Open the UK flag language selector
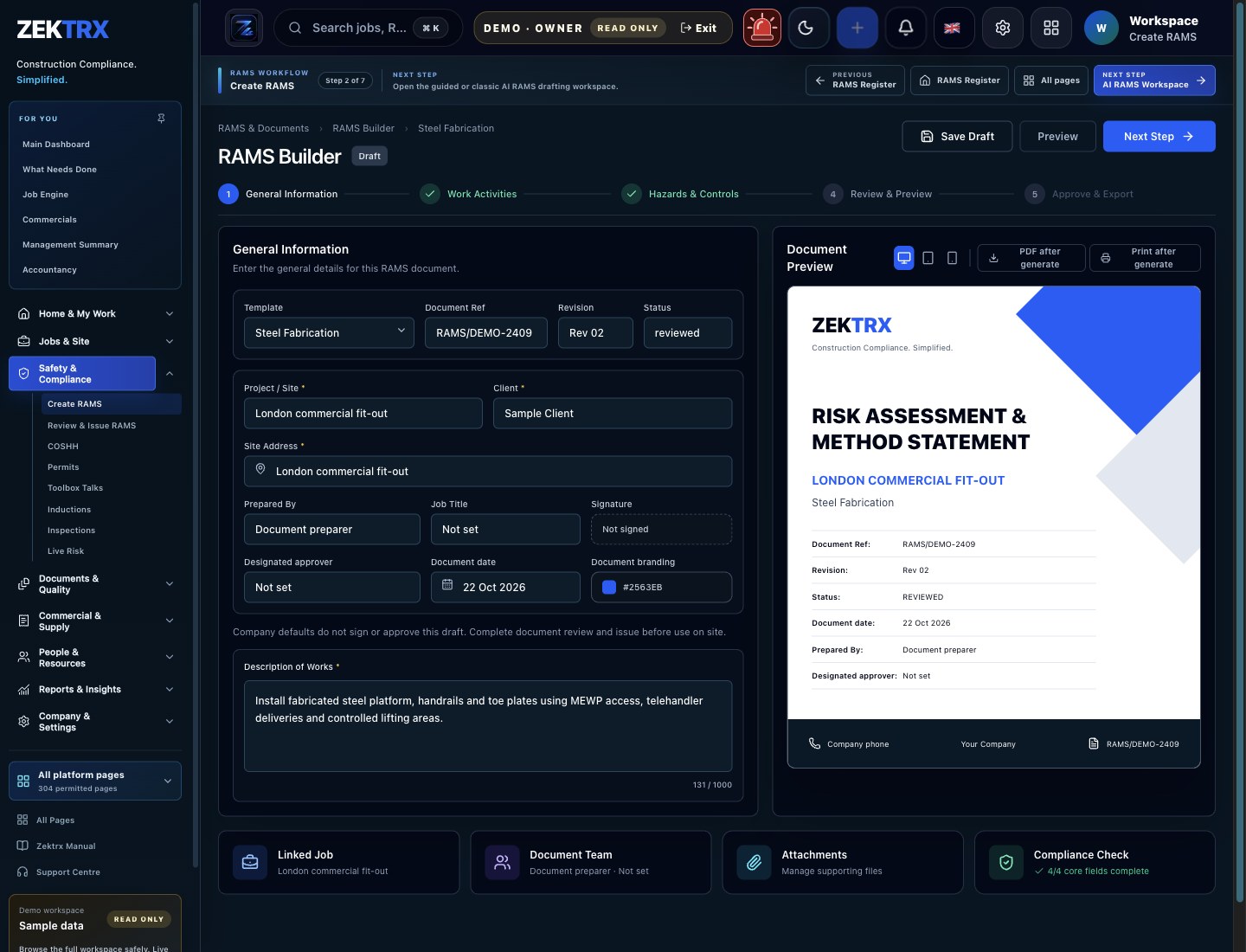This screenshot has width=1246, height=952. [x=954, y=28]
